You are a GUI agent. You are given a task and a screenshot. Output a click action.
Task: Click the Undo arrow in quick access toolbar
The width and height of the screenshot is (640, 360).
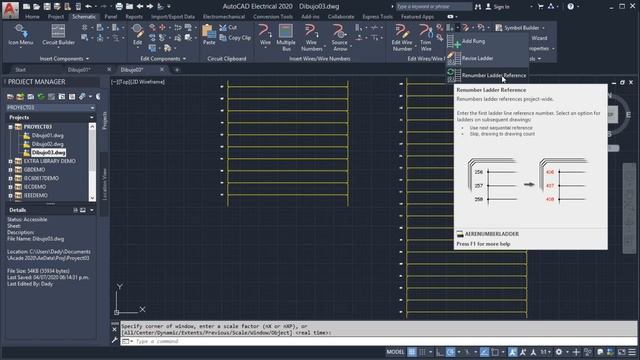[88, 7]
